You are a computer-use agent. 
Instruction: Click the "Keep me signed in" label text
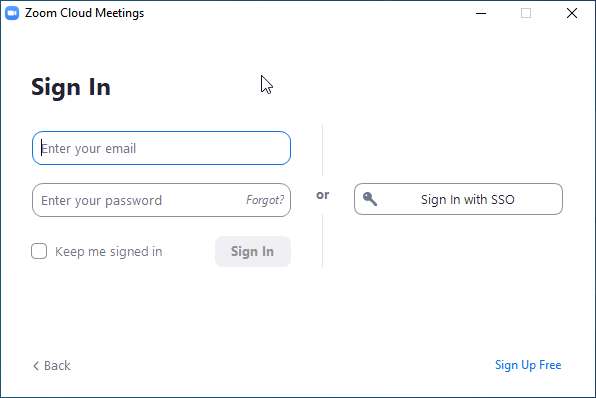pyautogui.click(x=109, y=252)
